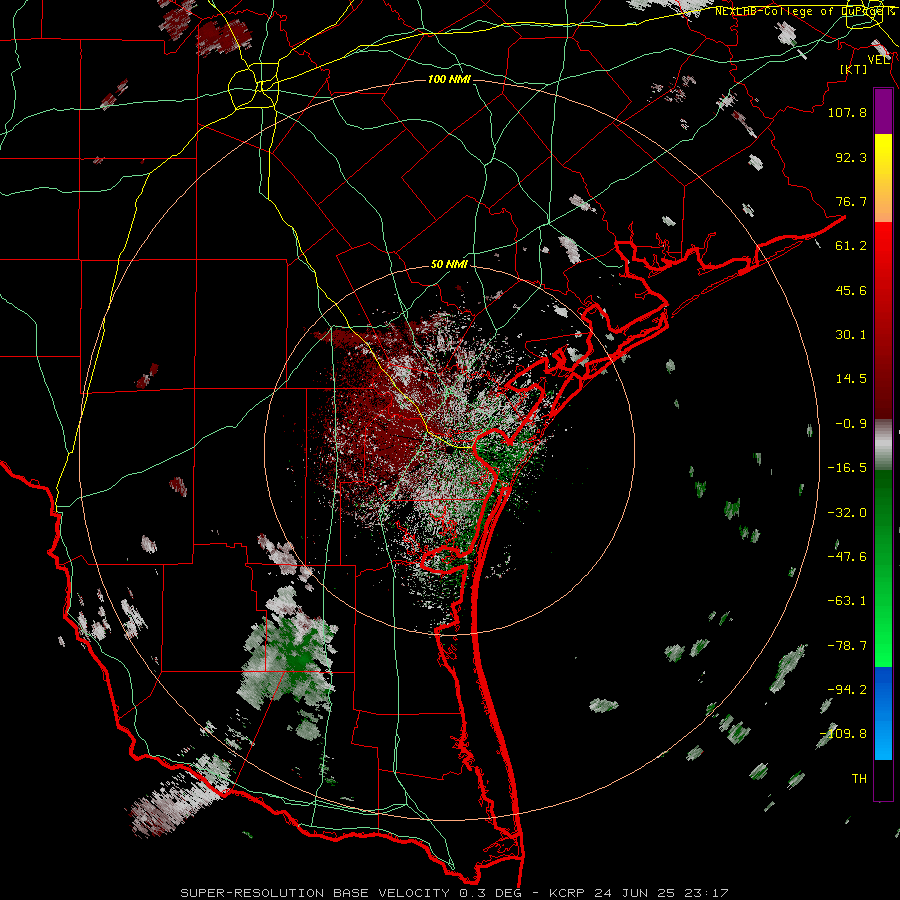Click the -16.5 velocity scale value
The height and width of the screenshot is (900, 900).
pos(847,468)
